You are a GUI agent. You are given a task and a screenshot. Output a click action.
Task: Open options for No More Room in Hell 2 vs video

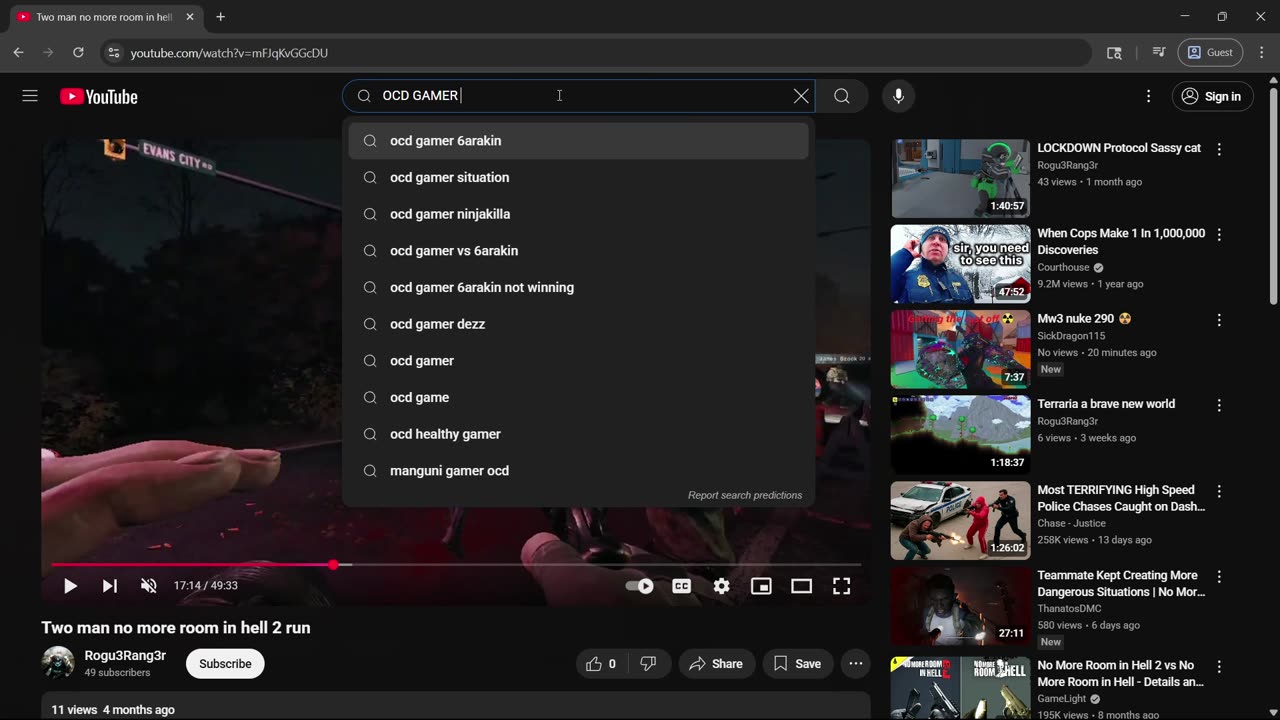pyautogui.click(x=1219, y=666)
